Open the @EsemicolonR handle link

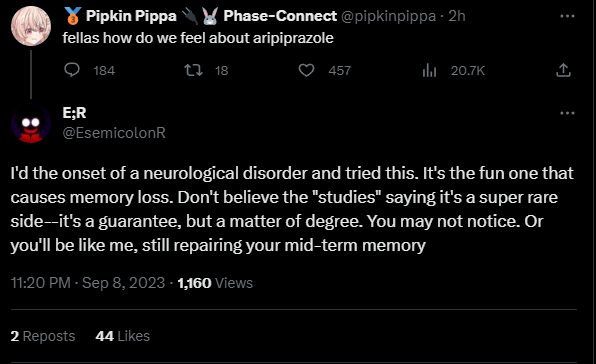point(114,133)
